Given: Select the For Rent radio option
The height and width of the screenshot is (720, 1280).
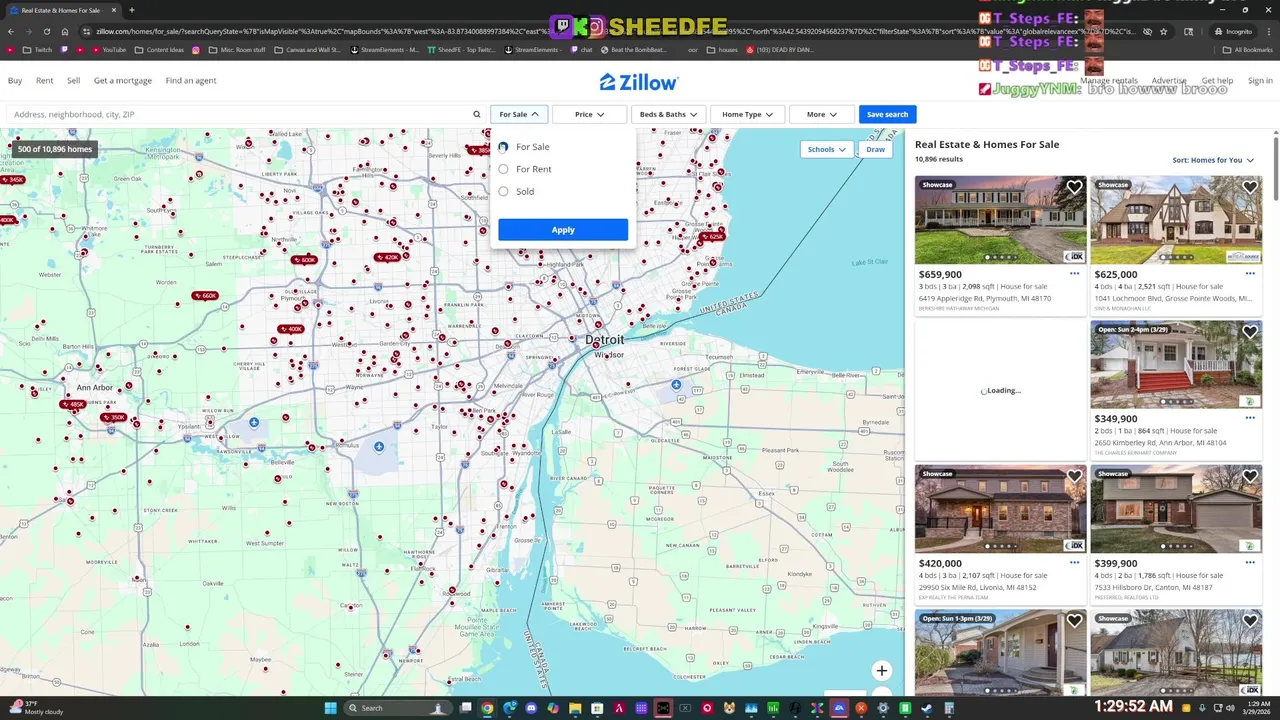Looking at the screenshot, I should (503, 169).
